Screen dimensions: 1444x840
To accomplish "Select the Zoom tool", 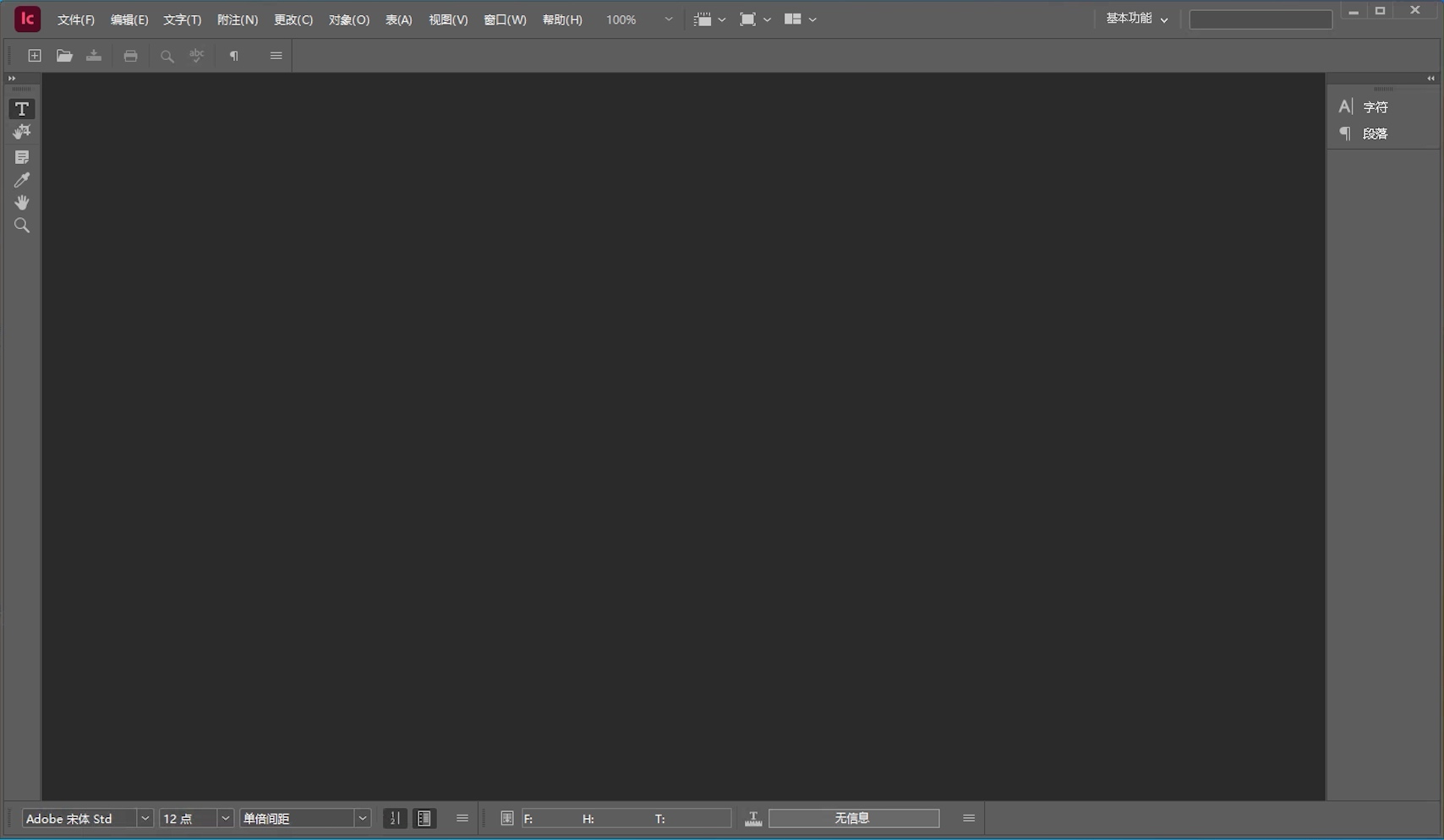I will 21,225.
